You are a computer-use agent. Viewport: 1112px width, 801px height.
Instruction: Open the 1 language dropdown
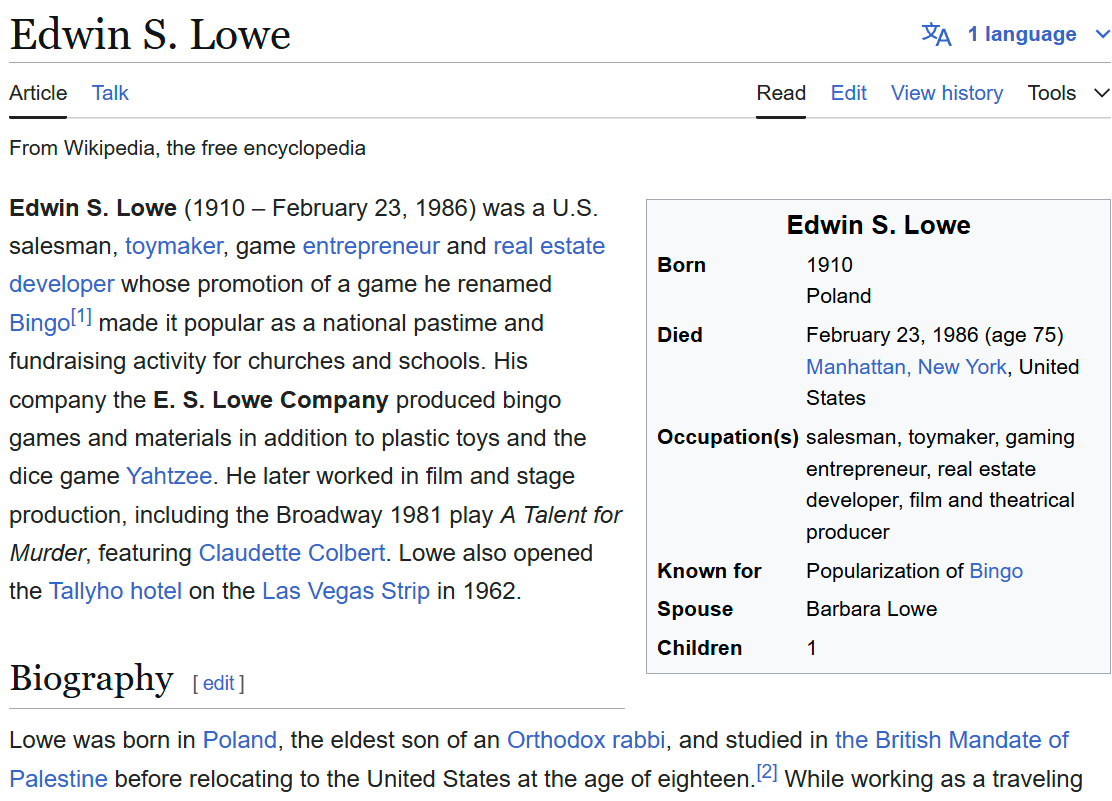1021,34
